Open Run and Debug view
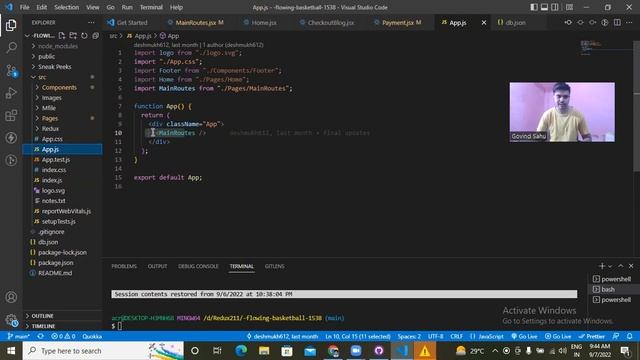This screenshot has height=360, width=640. click(x=11, y=93)
